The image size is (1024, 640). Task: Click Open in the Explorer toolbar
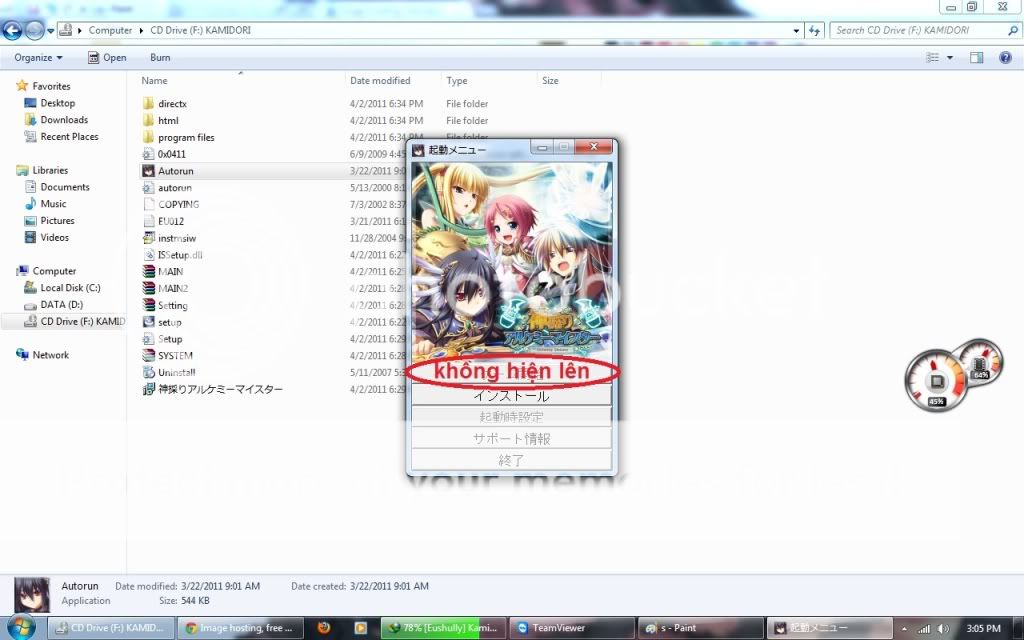coord(107,58)
